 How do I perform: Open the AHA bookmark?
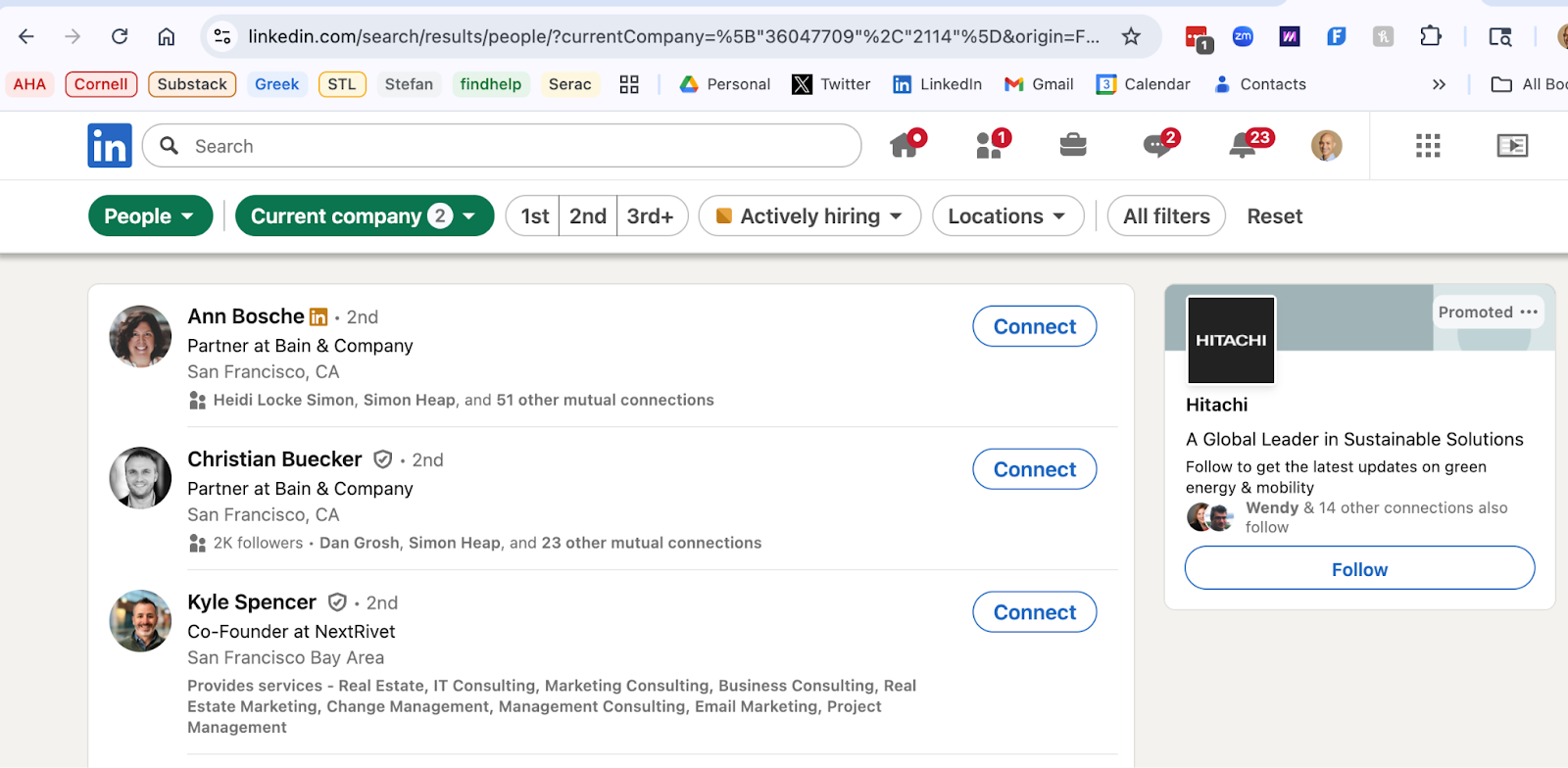29,84
